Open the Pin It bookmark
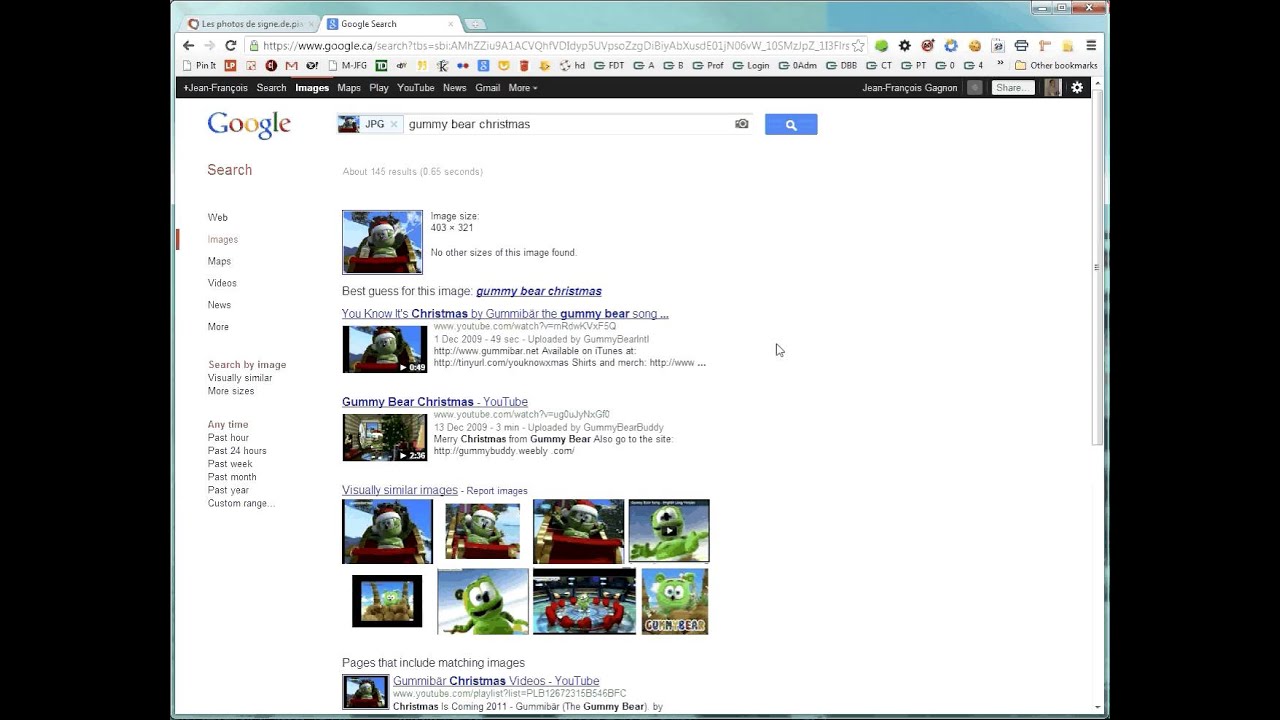1280x720 pixels. [199, 65]
